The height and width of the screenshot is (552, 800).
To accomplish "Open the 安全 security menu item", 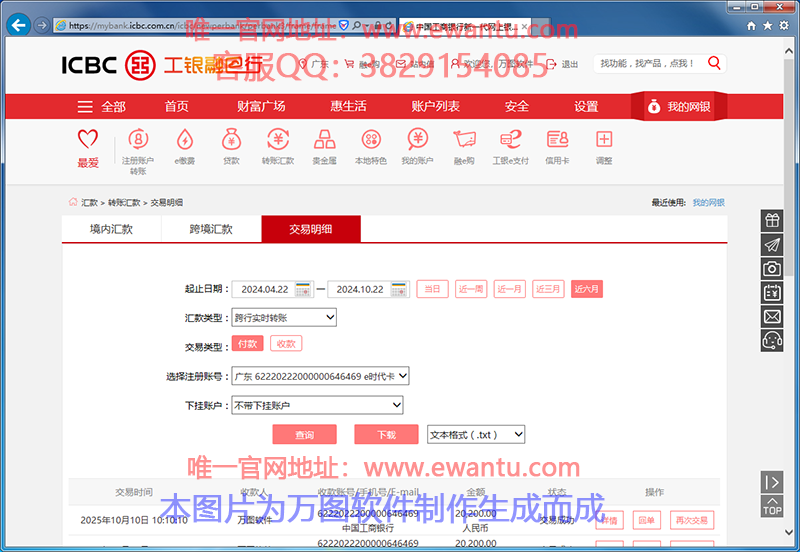I will coord(517,106).
